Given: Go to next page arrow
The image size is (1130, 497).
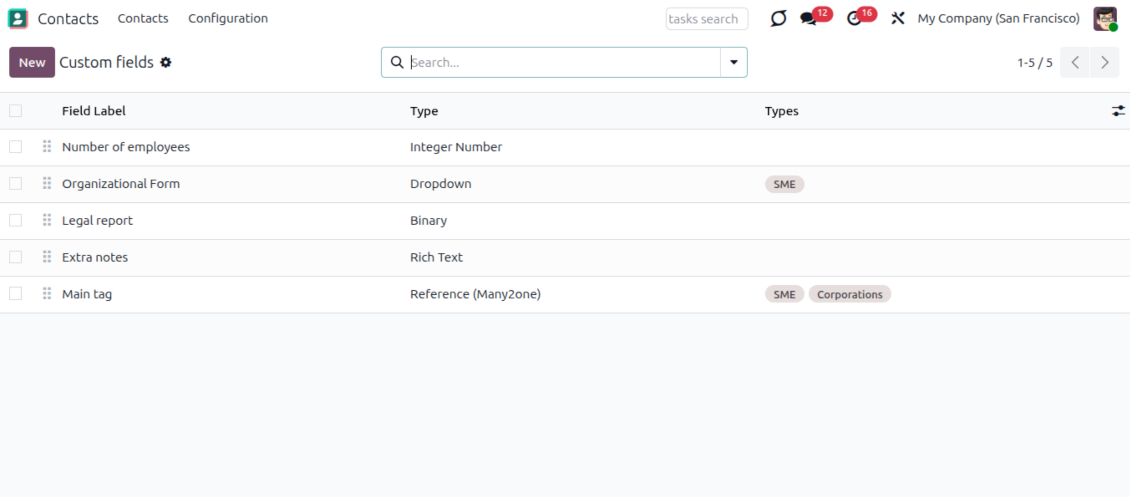Looking at the screenshot, I should (1104, 62).
